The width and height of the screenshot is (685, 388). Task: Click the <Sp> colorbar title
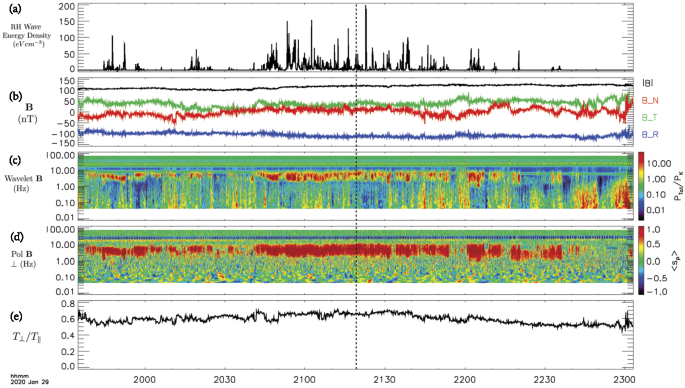click(675, 260)
